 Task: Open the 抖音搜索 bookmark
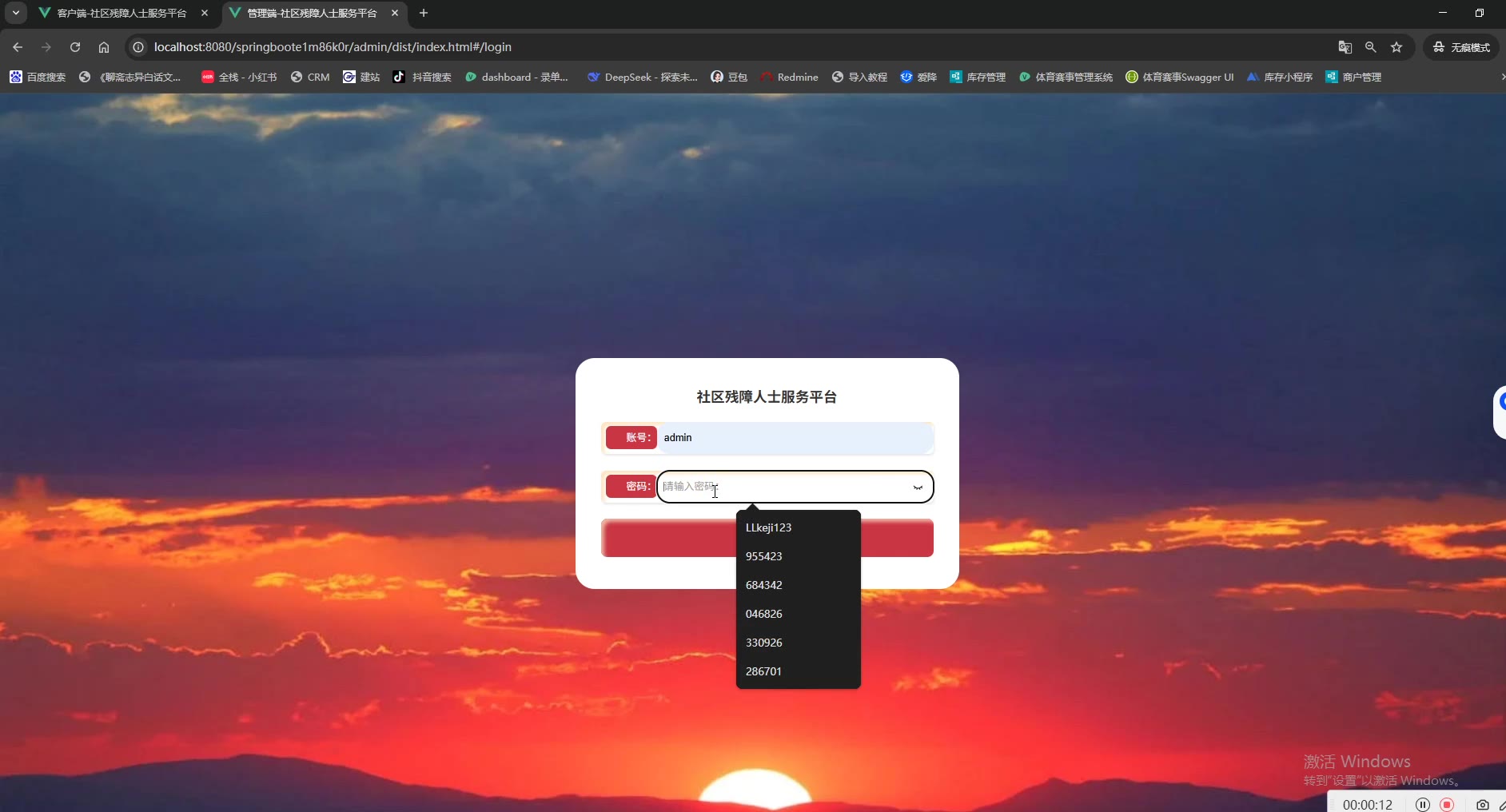click(x=422, y=77)
